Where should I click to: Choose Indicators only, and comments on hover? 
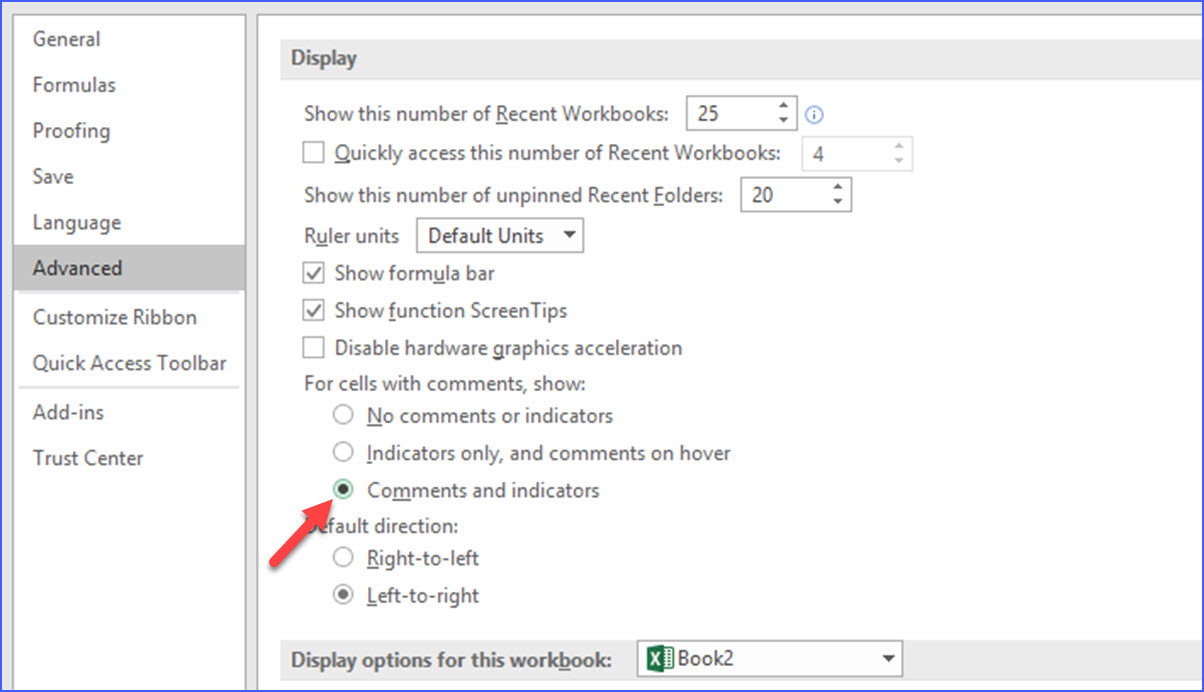tap(343, 452)
